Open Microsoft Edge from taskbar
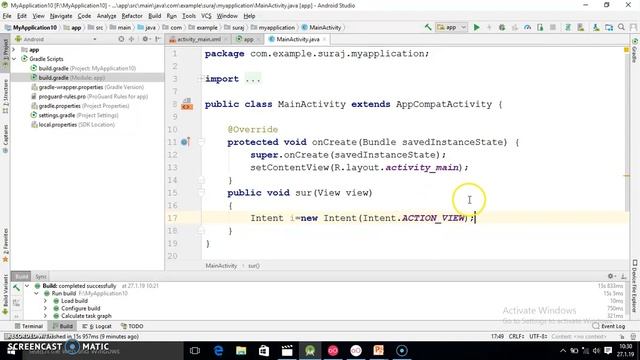The height and width of the screenshot is (360, 640). point(218,350)
